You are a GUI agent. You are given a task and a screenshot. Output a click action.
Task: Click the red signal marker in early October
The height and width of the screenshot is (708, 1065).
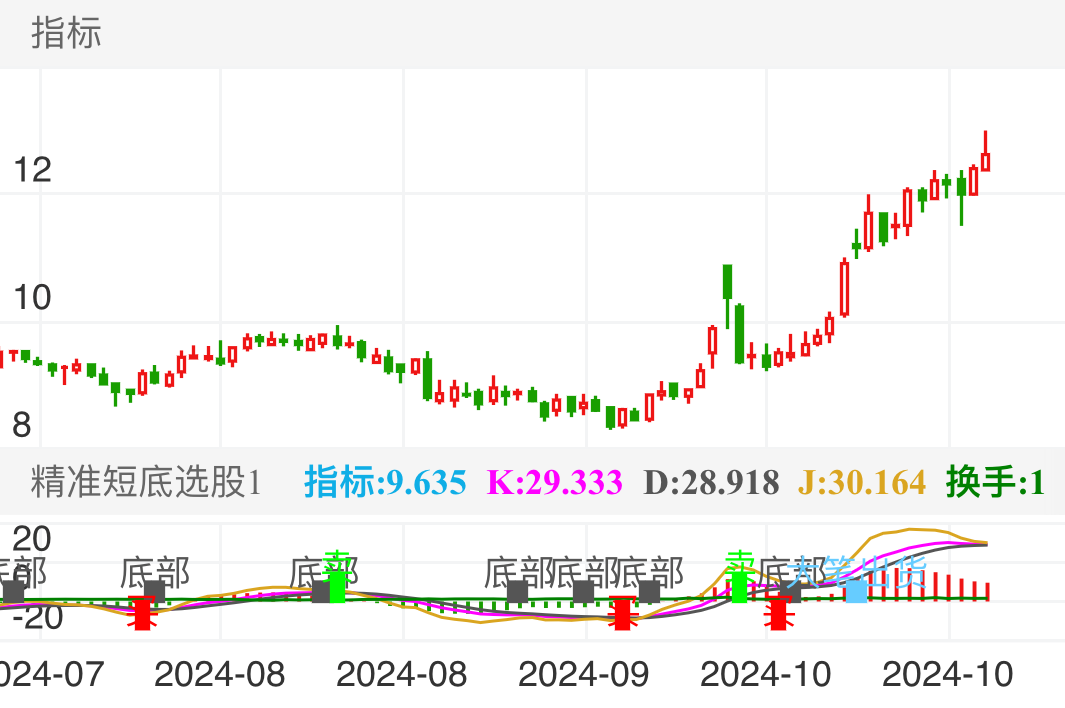pos(778,612)
